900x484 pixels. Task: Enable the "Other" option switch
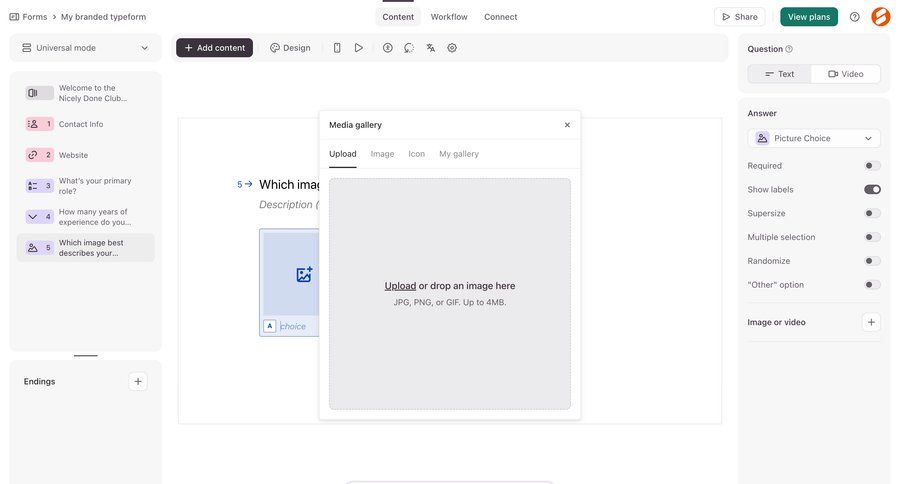point(872,285)
